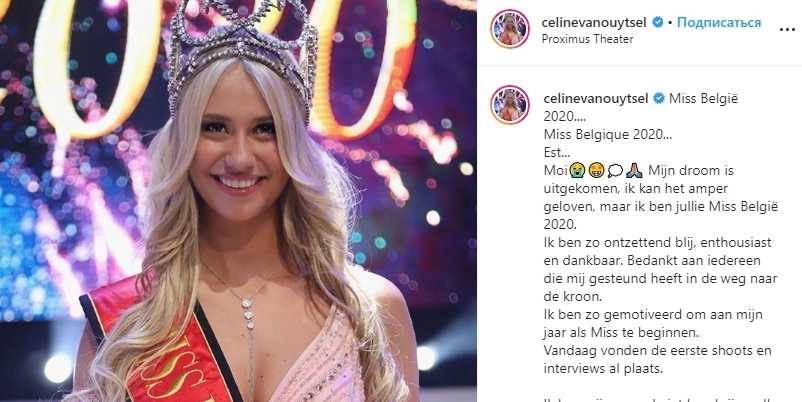Click the speech bubble emoji in caption

click(x=615, y=171)
